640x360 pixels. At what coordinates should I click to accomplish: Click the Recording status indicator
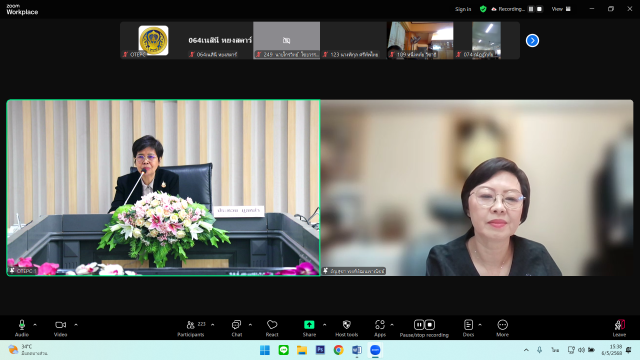click(x=508, y=9)
